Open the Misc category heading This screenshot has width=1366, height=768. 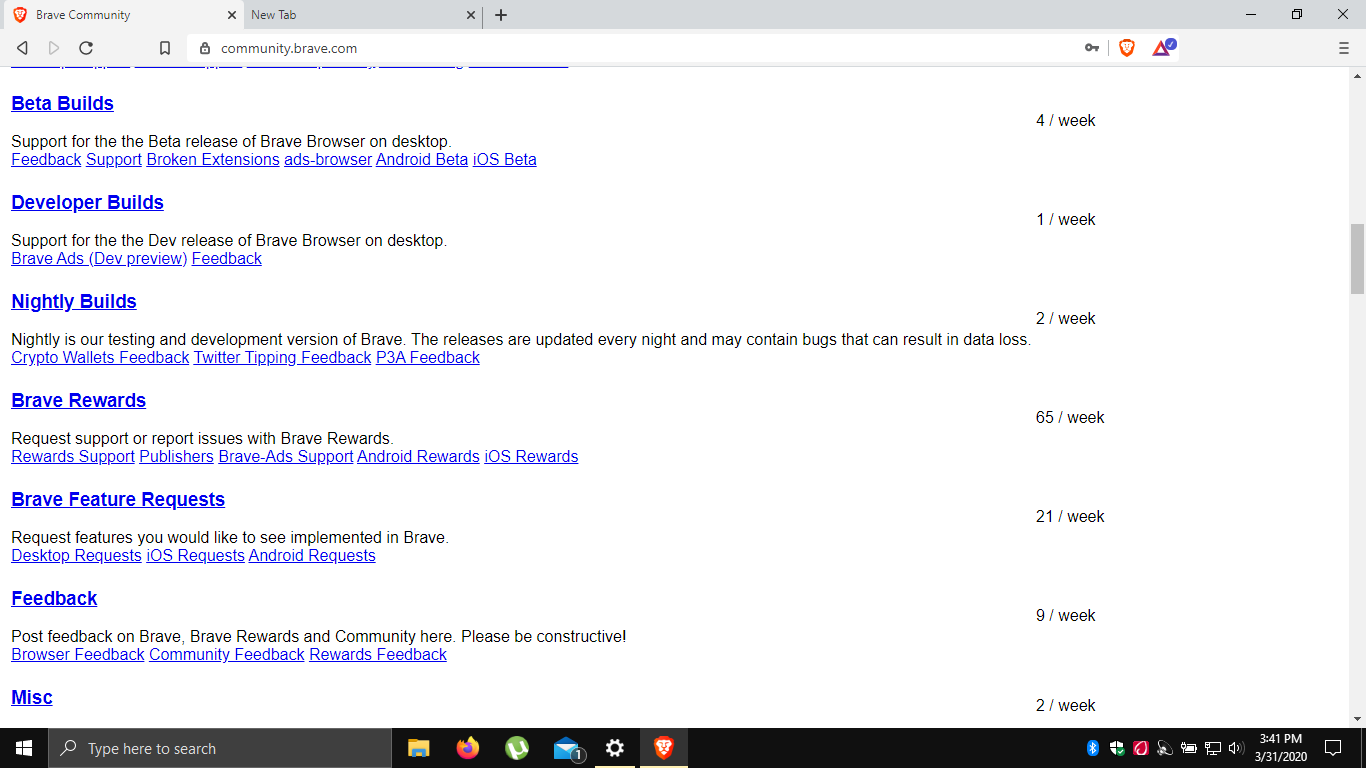[x=32, y=697]
